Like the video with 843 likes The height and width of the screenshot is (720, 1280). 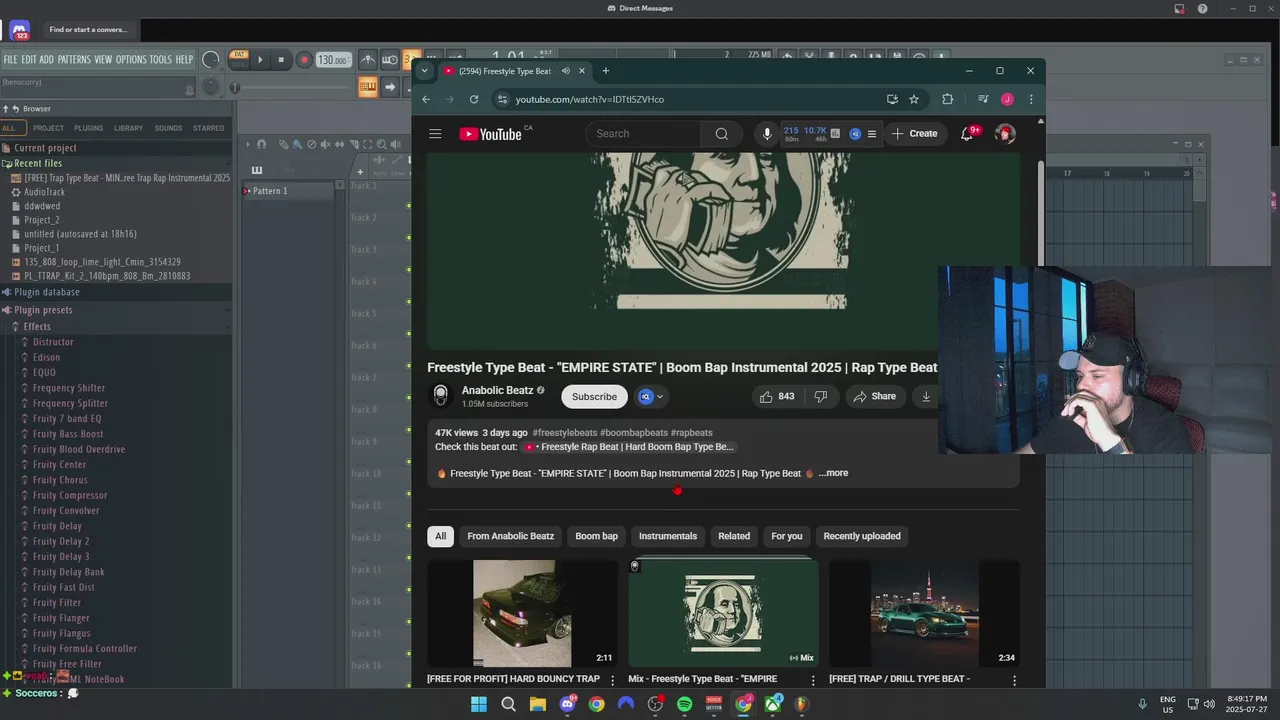pyautogui.click(x=777, y=397)
